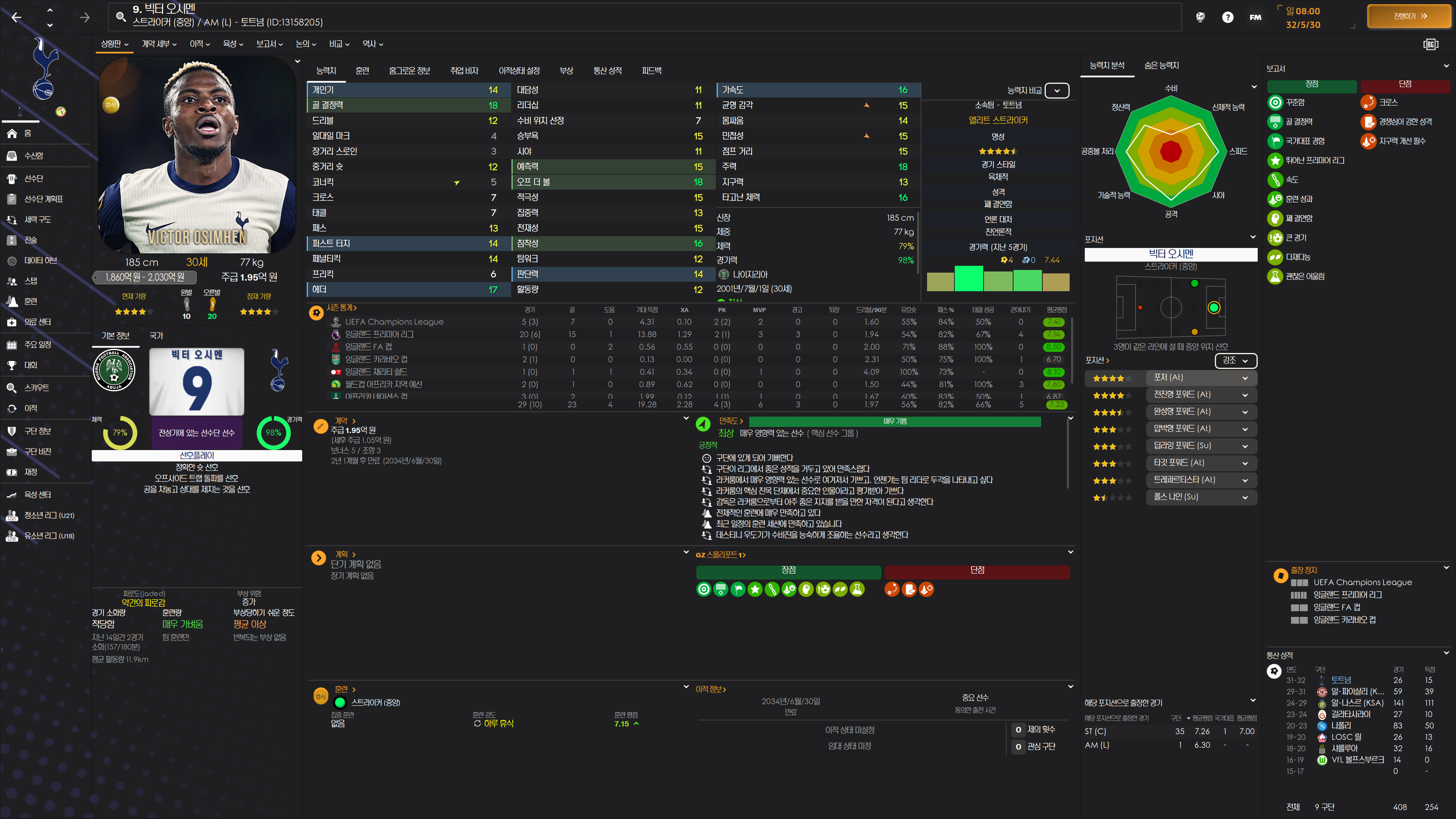Screen dimensions: 1456x819
Task: Click the Nigeria federation badge
Action: coord(114,371)
